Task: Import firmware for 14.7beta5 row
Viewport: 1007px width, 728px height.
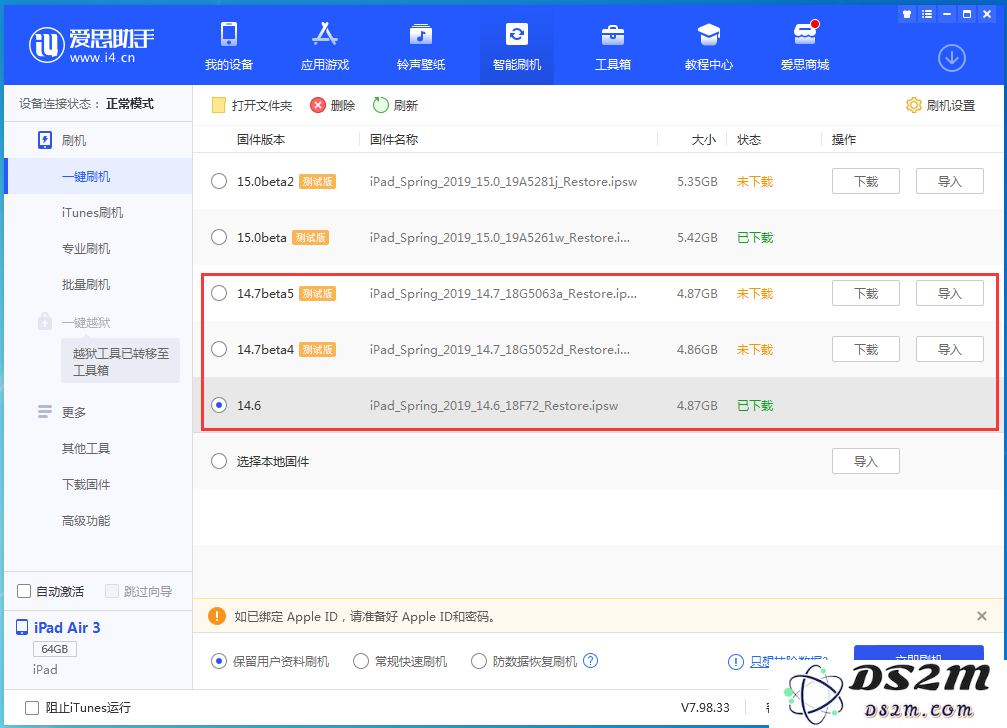Action: pos(950,293)
